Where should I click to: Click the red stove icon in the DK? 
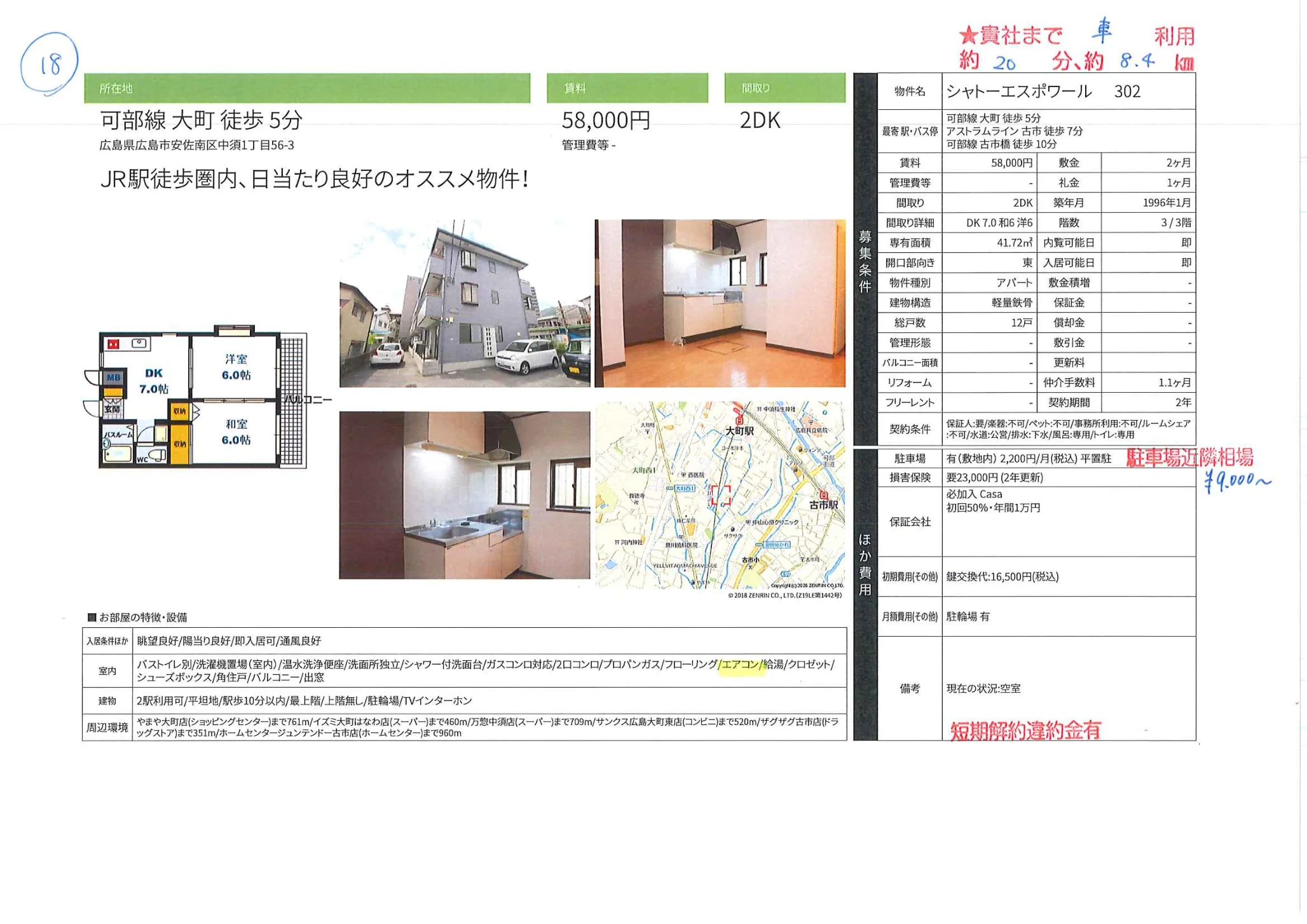click(113, 344)
